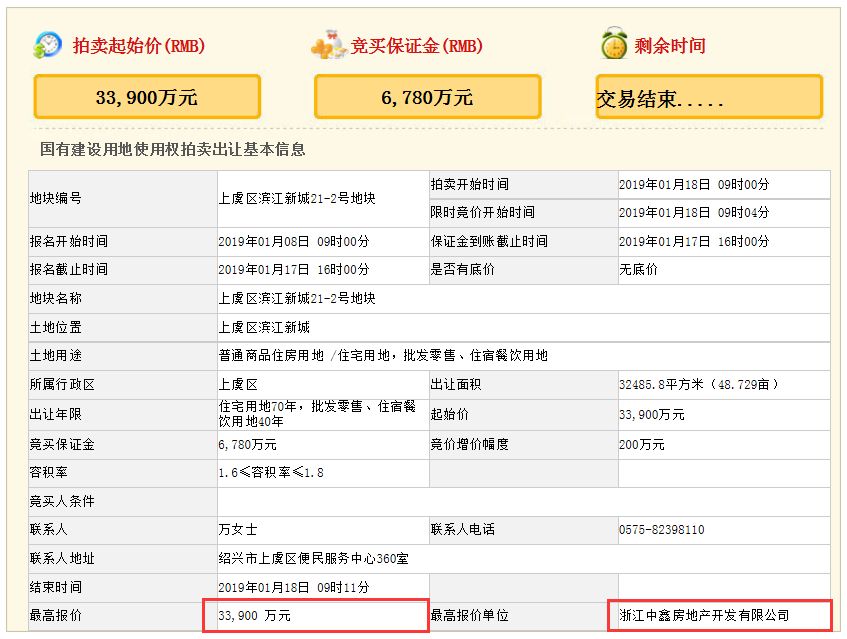Select the value 2019年01月08日 09时00分

coord(293,241)
